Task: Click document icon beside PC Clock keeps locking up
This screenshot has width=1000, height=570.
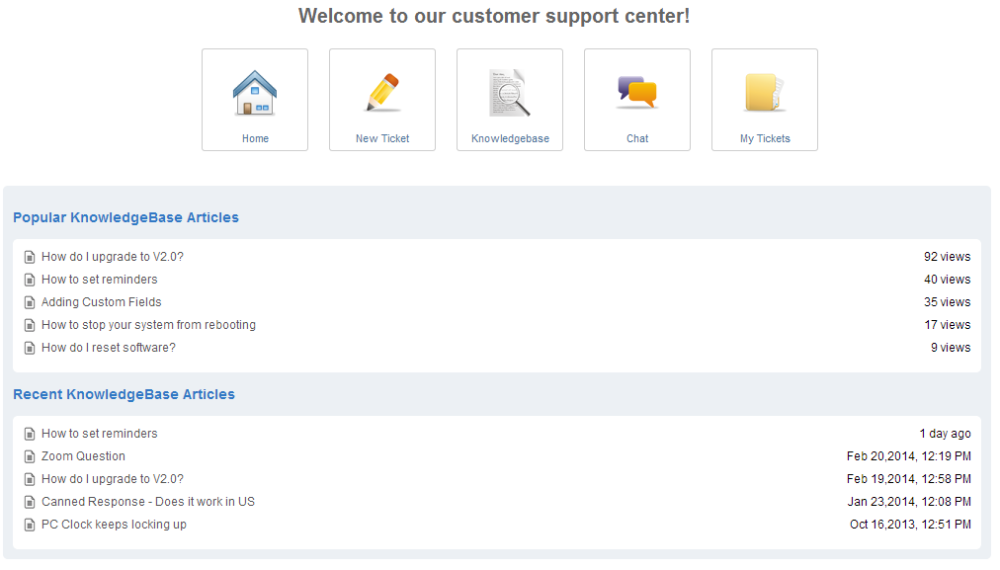Action: 29,525
